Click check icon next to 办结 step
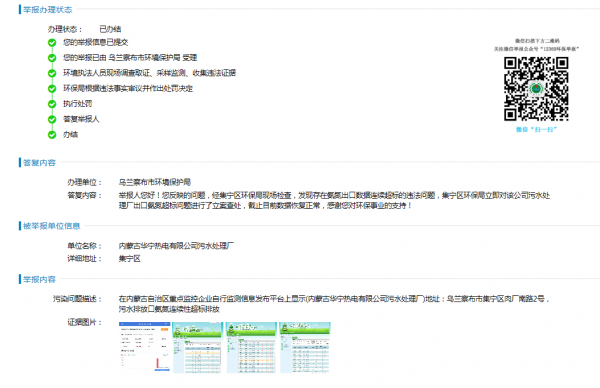Screen dimensions: 600x388 [x=52, y=135]
